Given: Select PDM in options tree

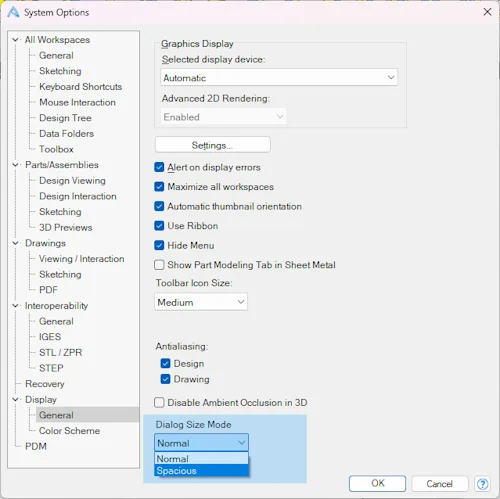Looking at the screenshot, I should (x=36, y=446).
